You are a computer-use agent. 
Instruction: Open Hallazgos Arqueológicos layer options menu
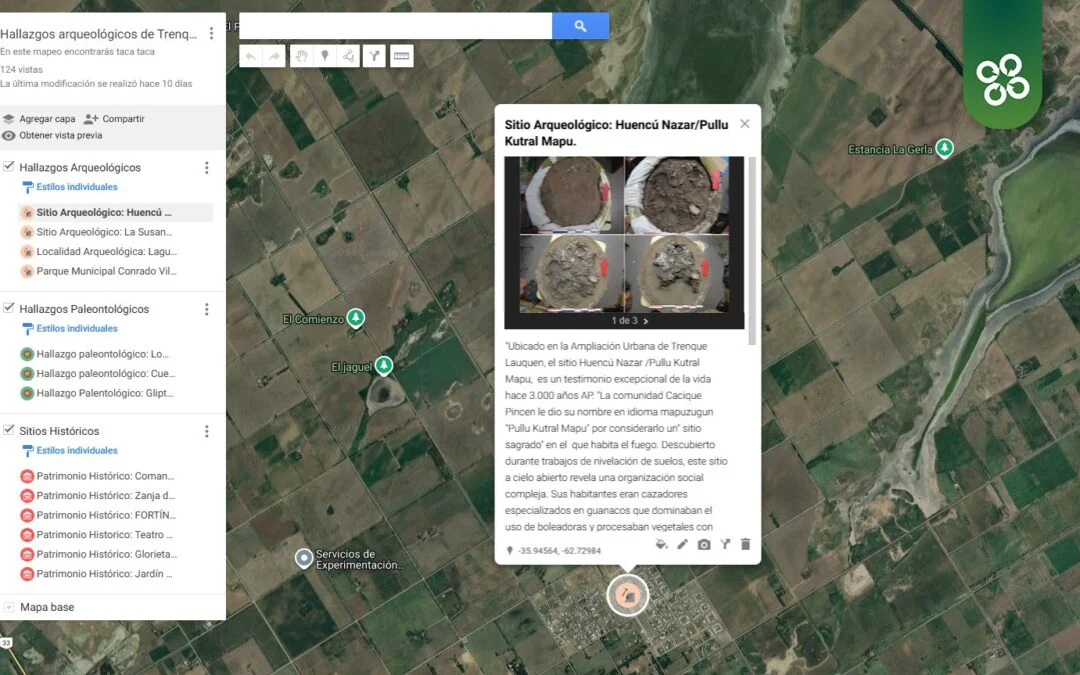click(207, 167)
